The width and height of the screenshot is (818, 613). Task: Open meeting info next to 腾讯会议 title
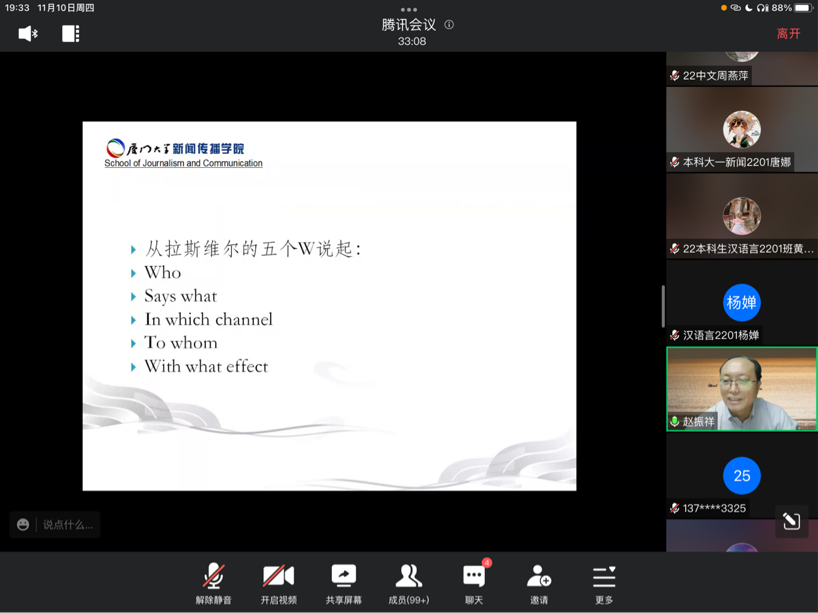pos(449,25)
